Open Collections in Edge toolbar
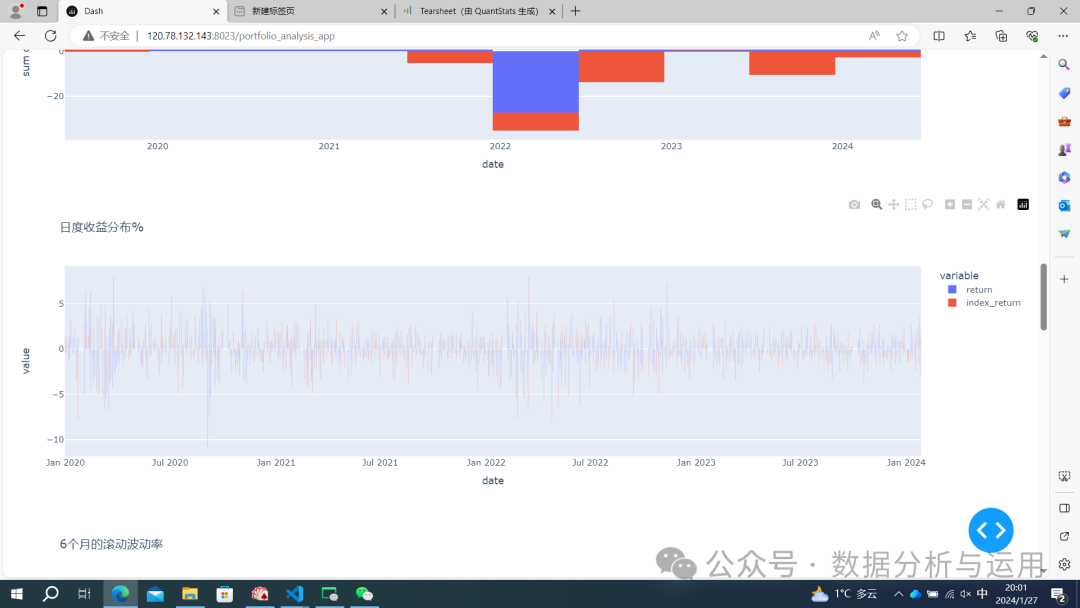This screenshot has height=608, width=1080. pos(1001,36)
